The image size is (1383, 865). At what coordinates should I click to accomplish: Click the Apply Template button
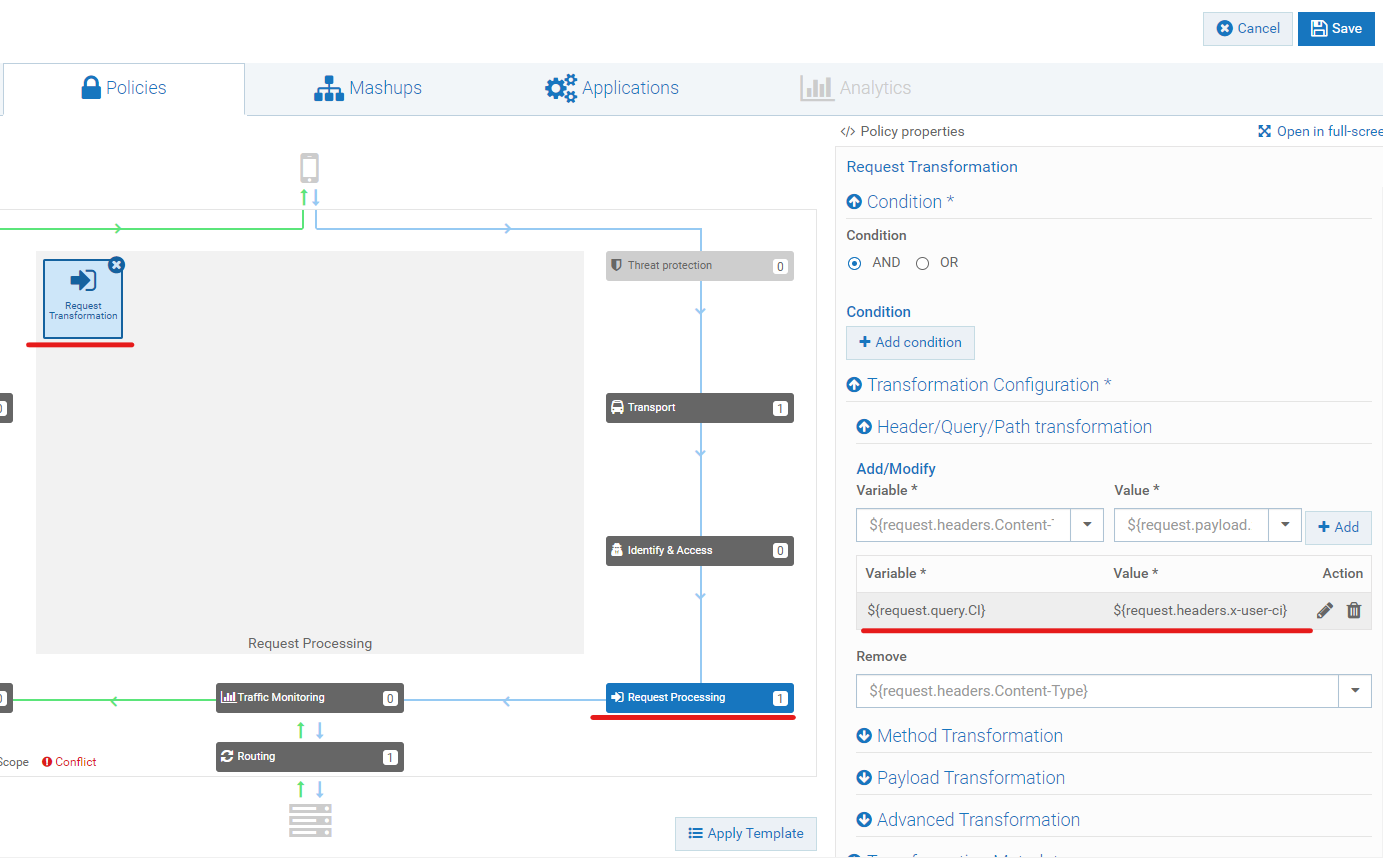point(746,834)
